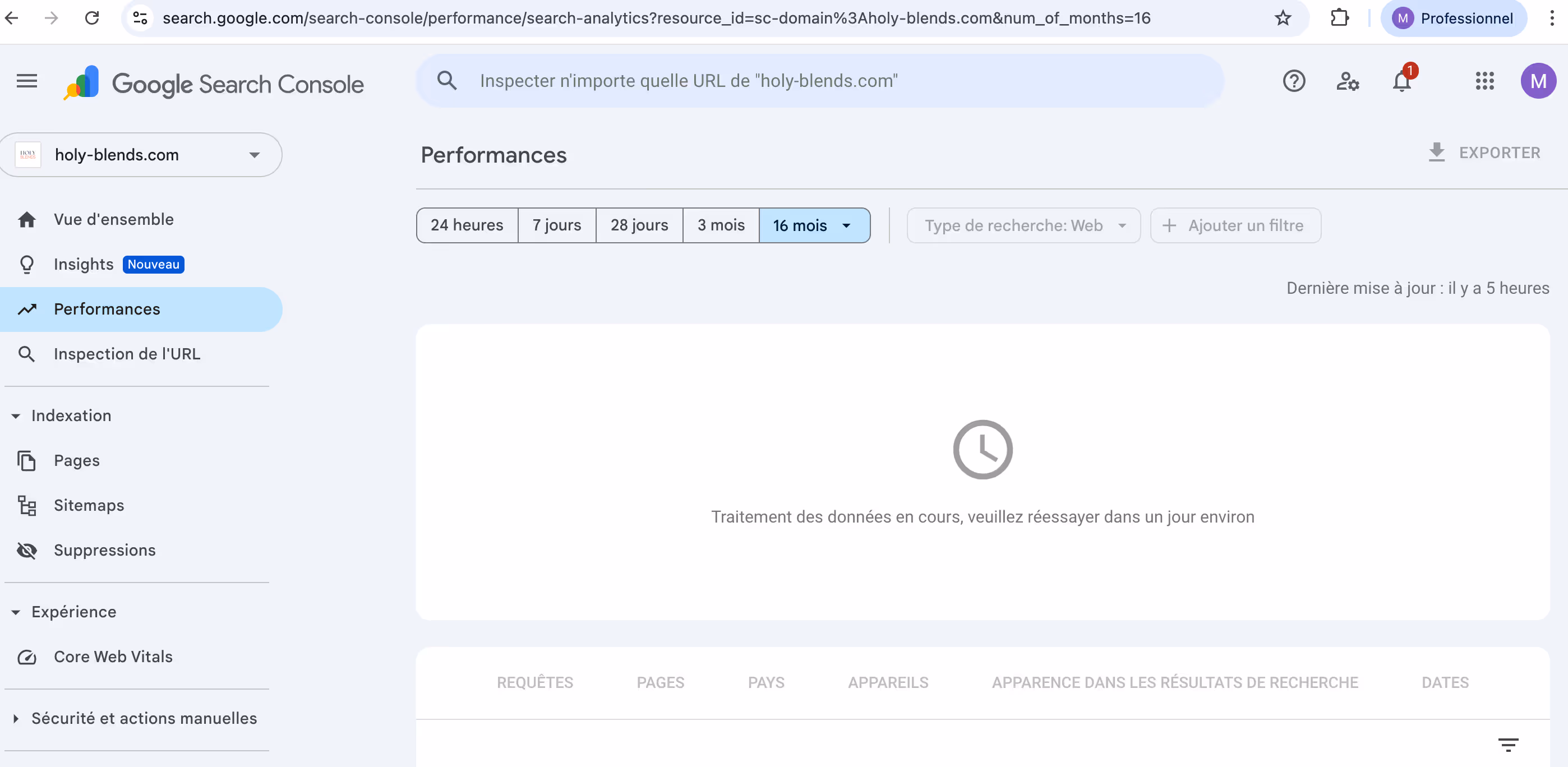
Task: Click Ajouter un filtre button
Action: (x=1235, y=225)
